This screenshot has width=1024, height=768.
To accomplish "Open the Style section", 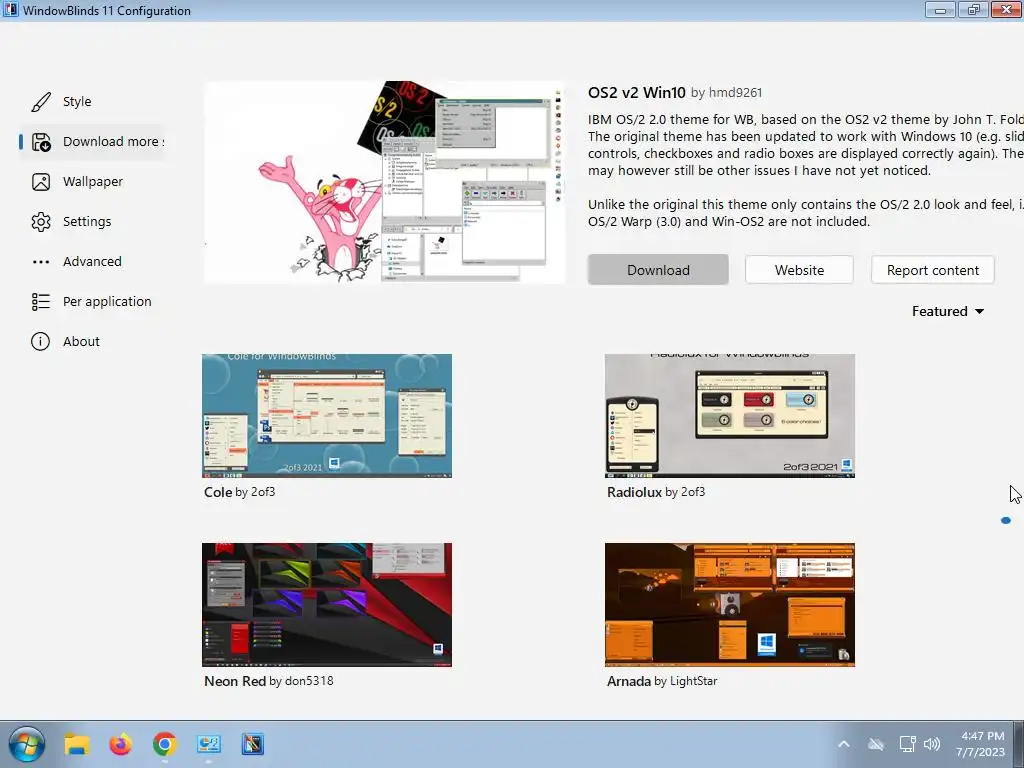I will click(x=91, y=102).
